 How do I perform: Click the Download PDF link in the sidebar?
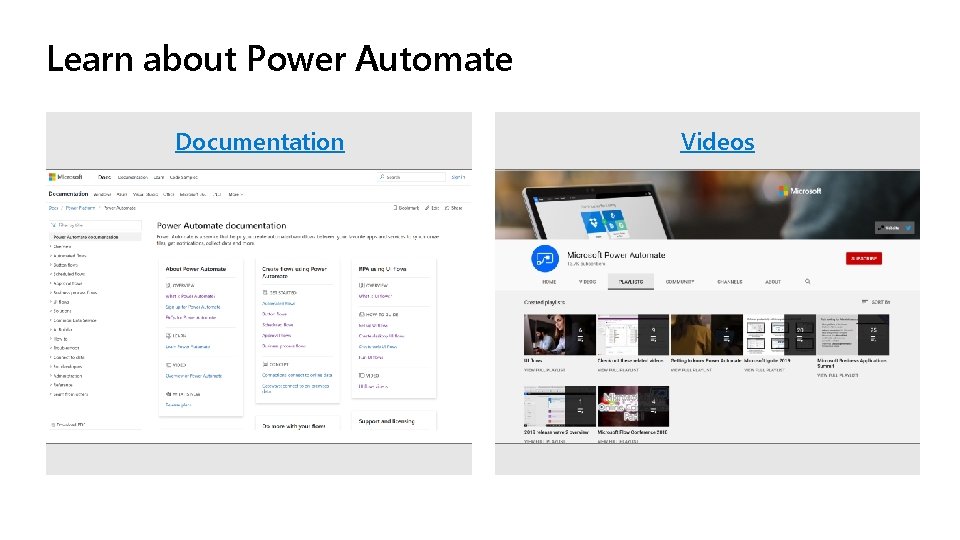click(69, 424)
